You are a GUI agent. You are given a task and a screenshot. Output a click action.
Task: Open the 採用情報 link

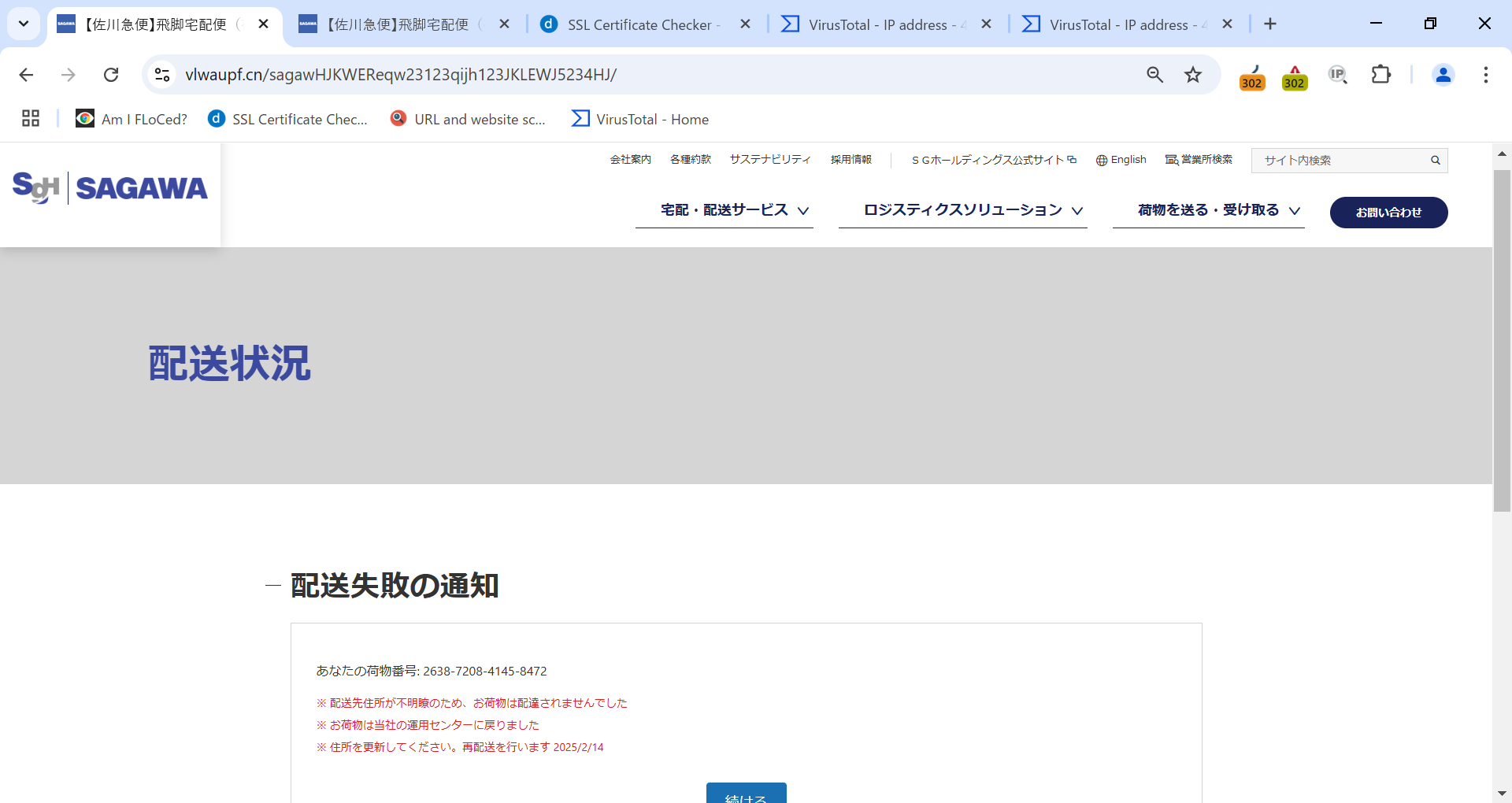(851, 160)
